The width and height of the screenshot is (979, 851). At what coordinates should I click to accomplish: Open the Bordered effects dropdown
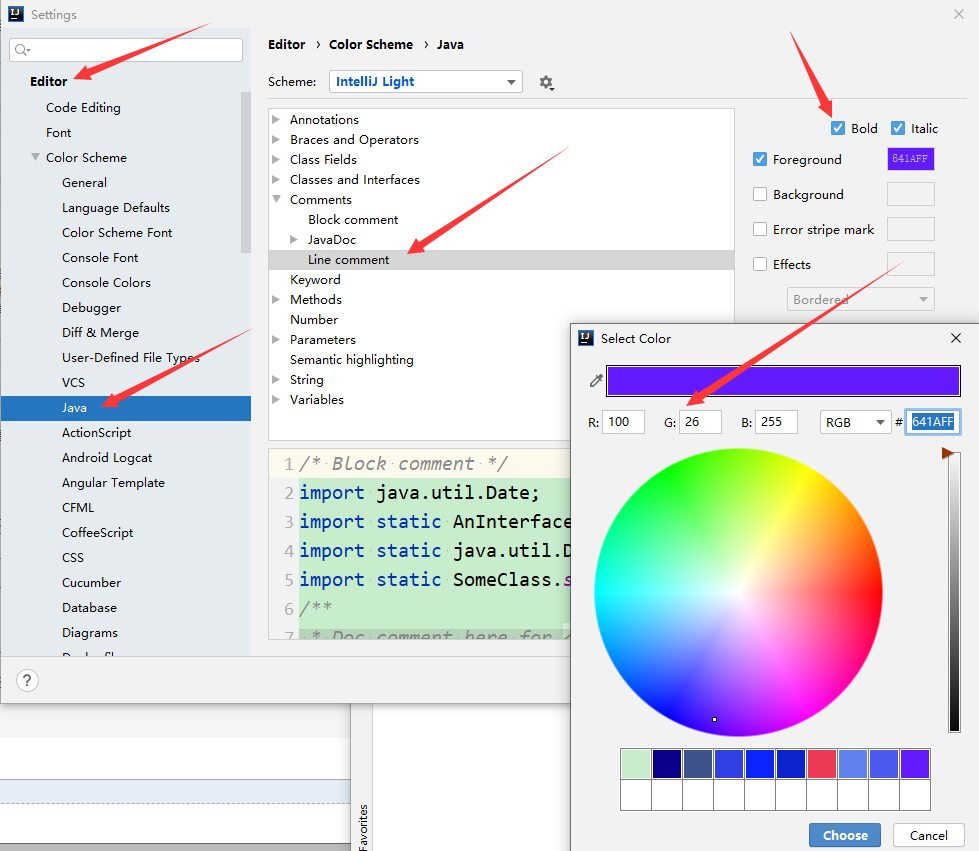coord(860,299)
